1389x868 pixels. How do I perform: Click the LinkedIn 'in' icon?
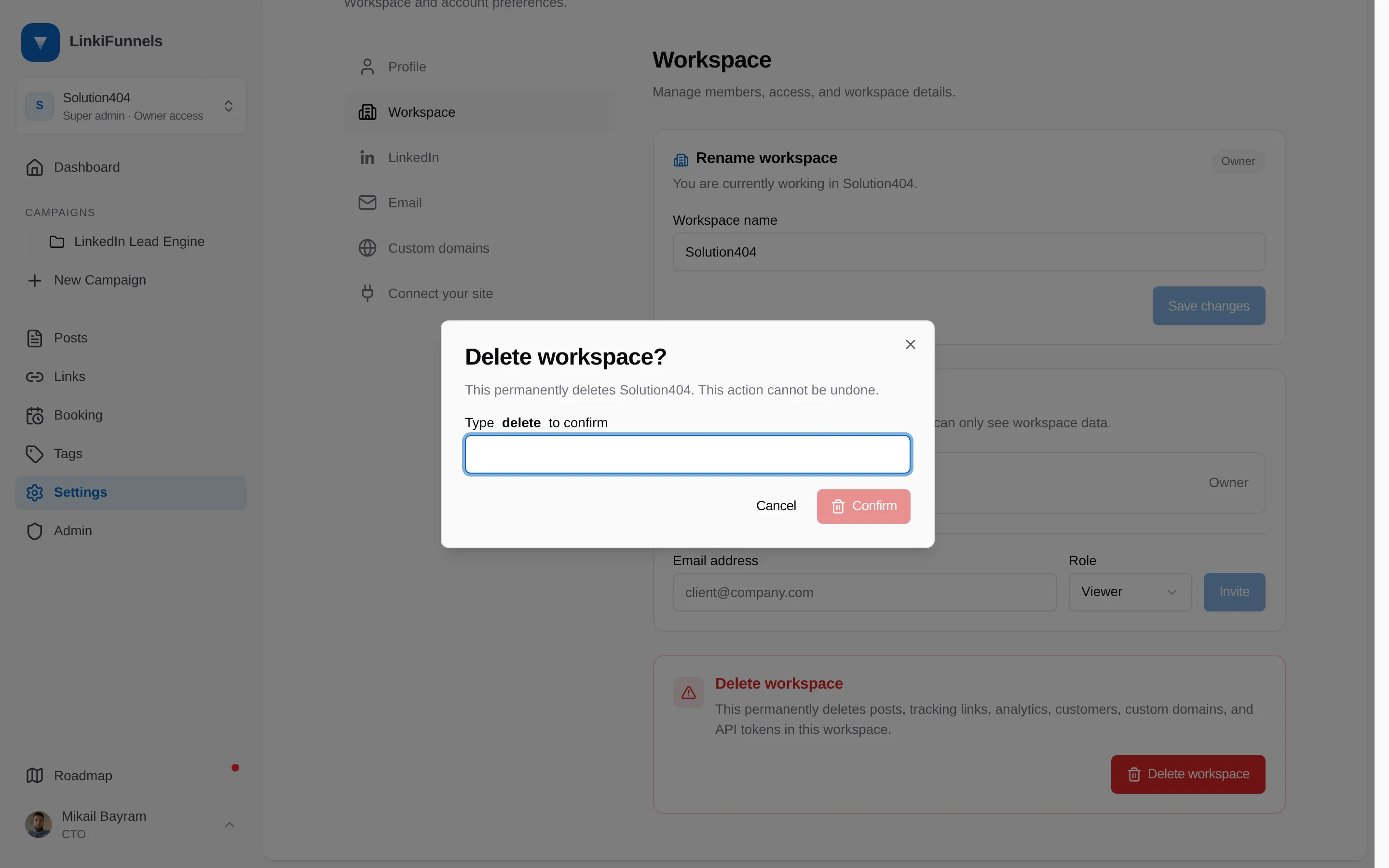click(x=368, y=157)
